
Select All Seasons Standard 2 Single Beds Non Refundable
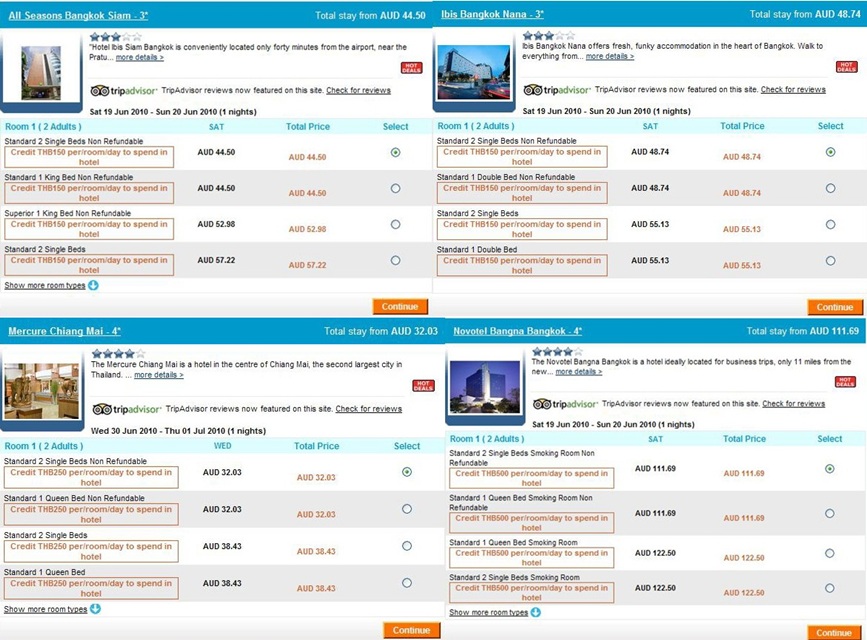point(395,152)
